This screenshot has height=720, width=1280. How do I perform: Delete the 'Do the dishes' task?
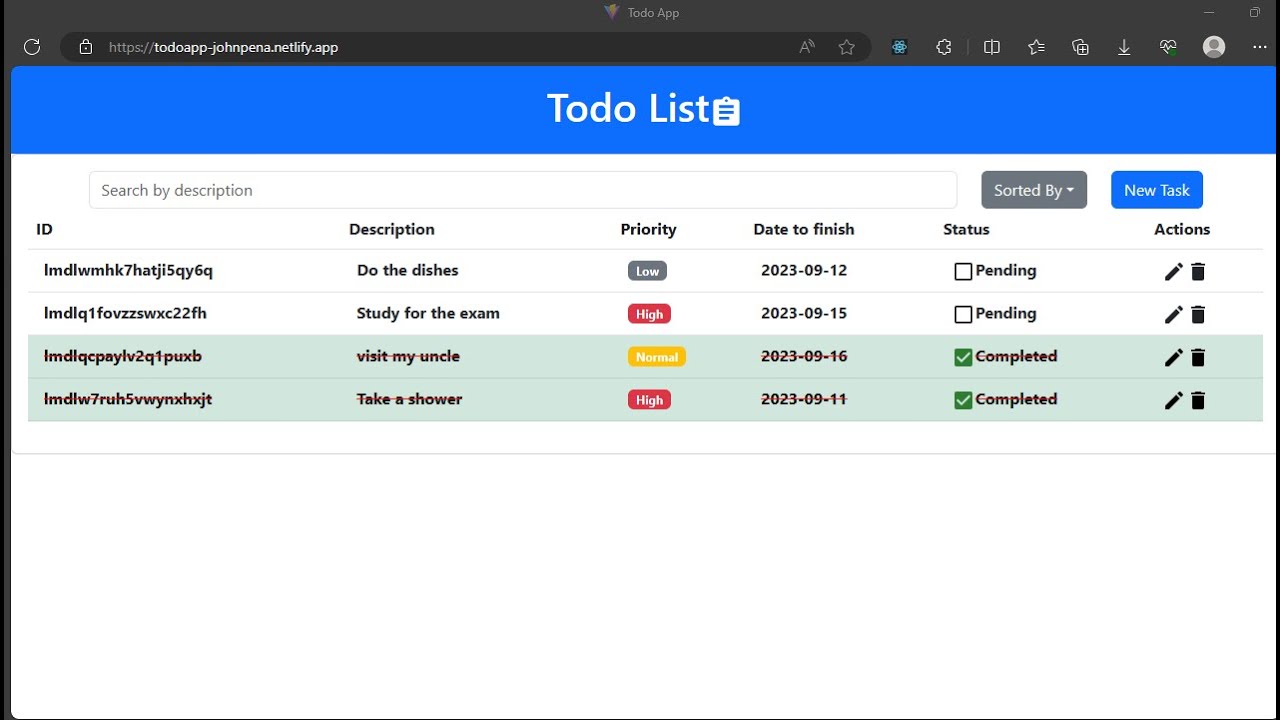tap(1198, 272)
